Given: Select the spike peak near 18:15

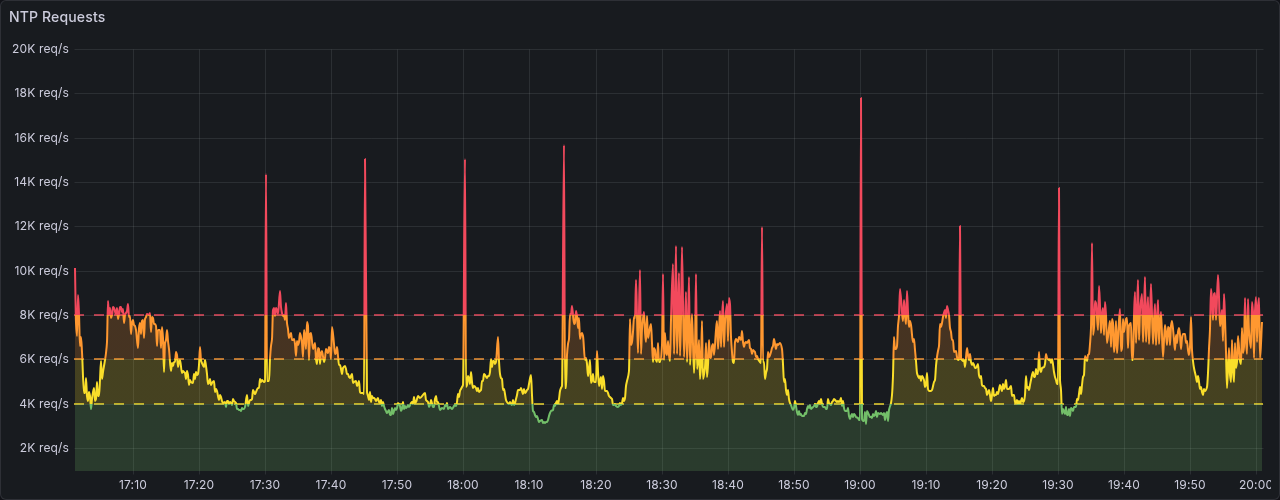Looking at the screenshot, I should [564, 147].
